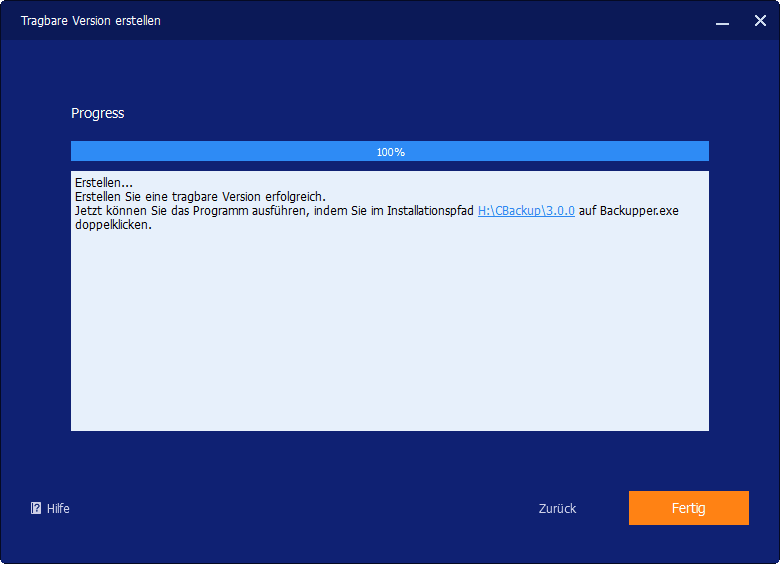Click the first log line, Erstellen...
The height and width of the screenshot is (564, 780).
pyautogui.click(x=104, y=184)
